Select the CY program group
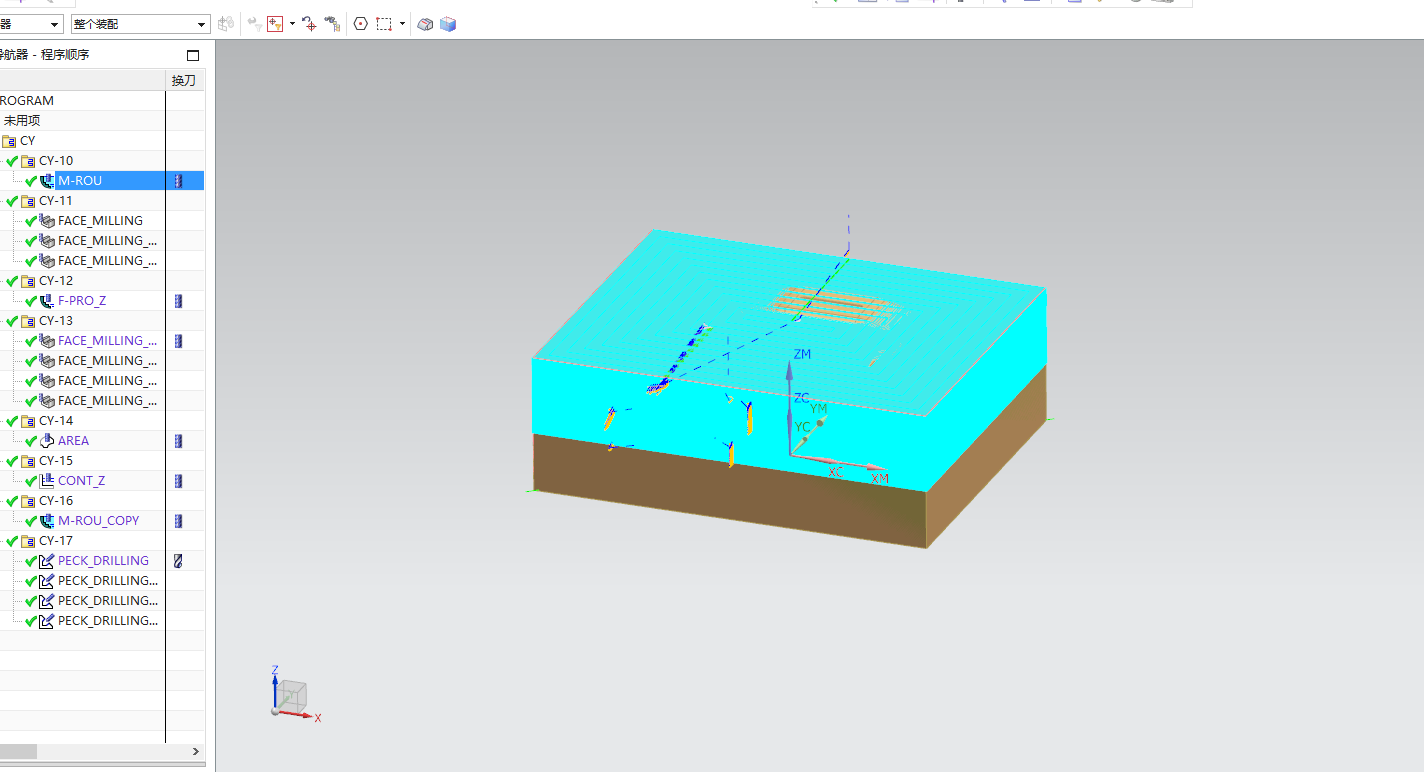Viewport: 1424px width, 772px height. tap(27, 141)
